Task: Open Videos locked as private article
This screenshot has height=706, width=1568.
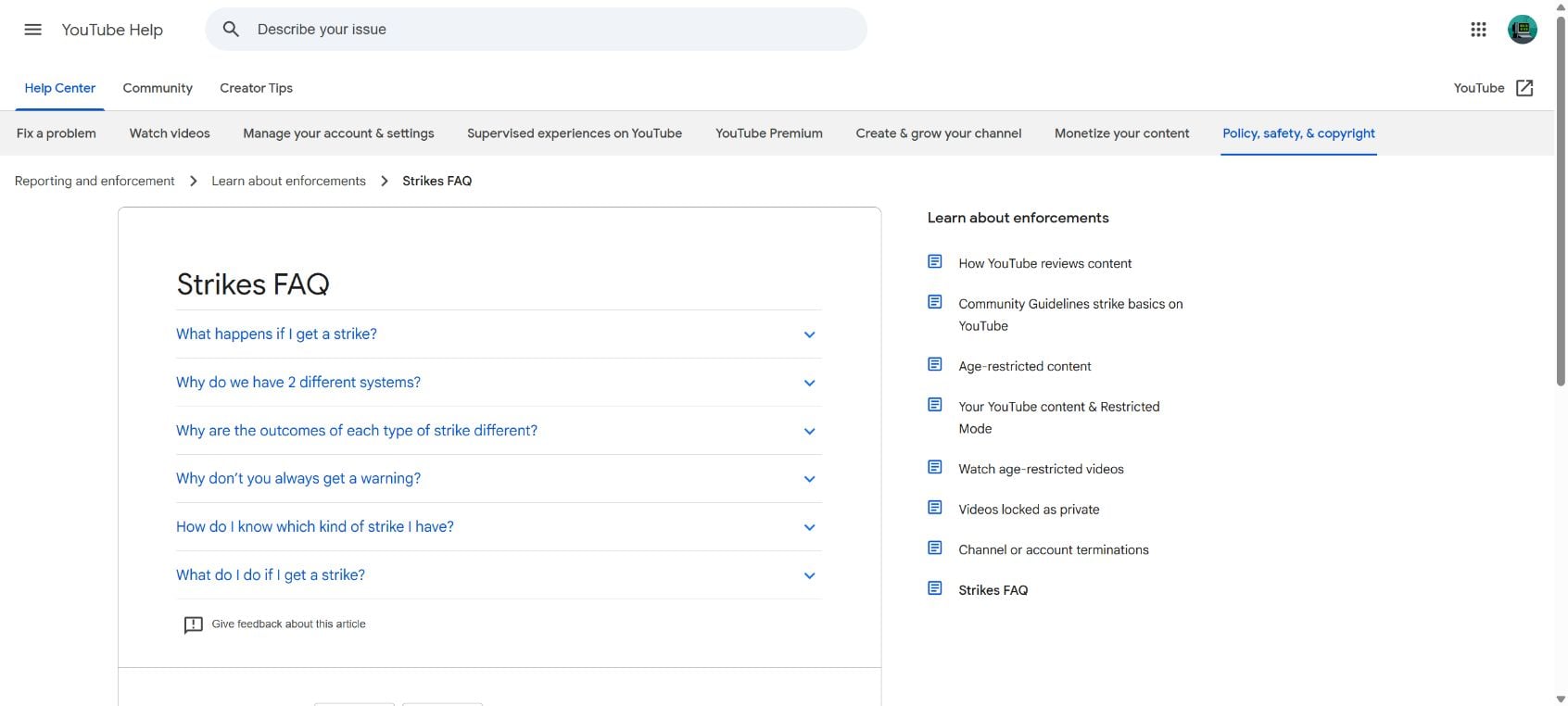Action: [x=1029, y=510]
